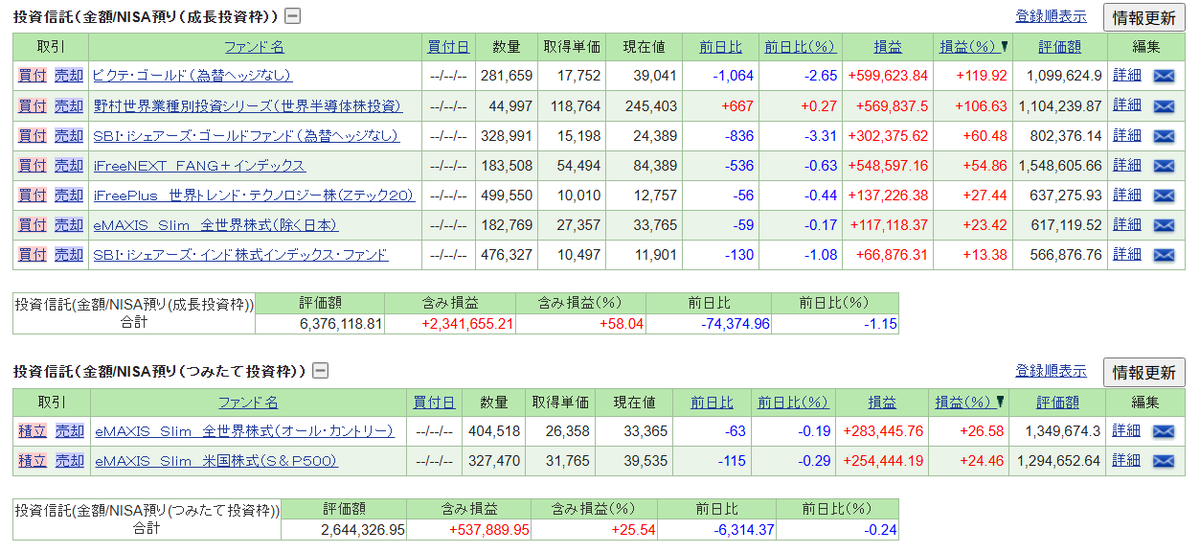Open fund eMAXIS Slim 全世界株式(除く日本)
This screenshot has width=1200, height=553.
click(216, 226)
